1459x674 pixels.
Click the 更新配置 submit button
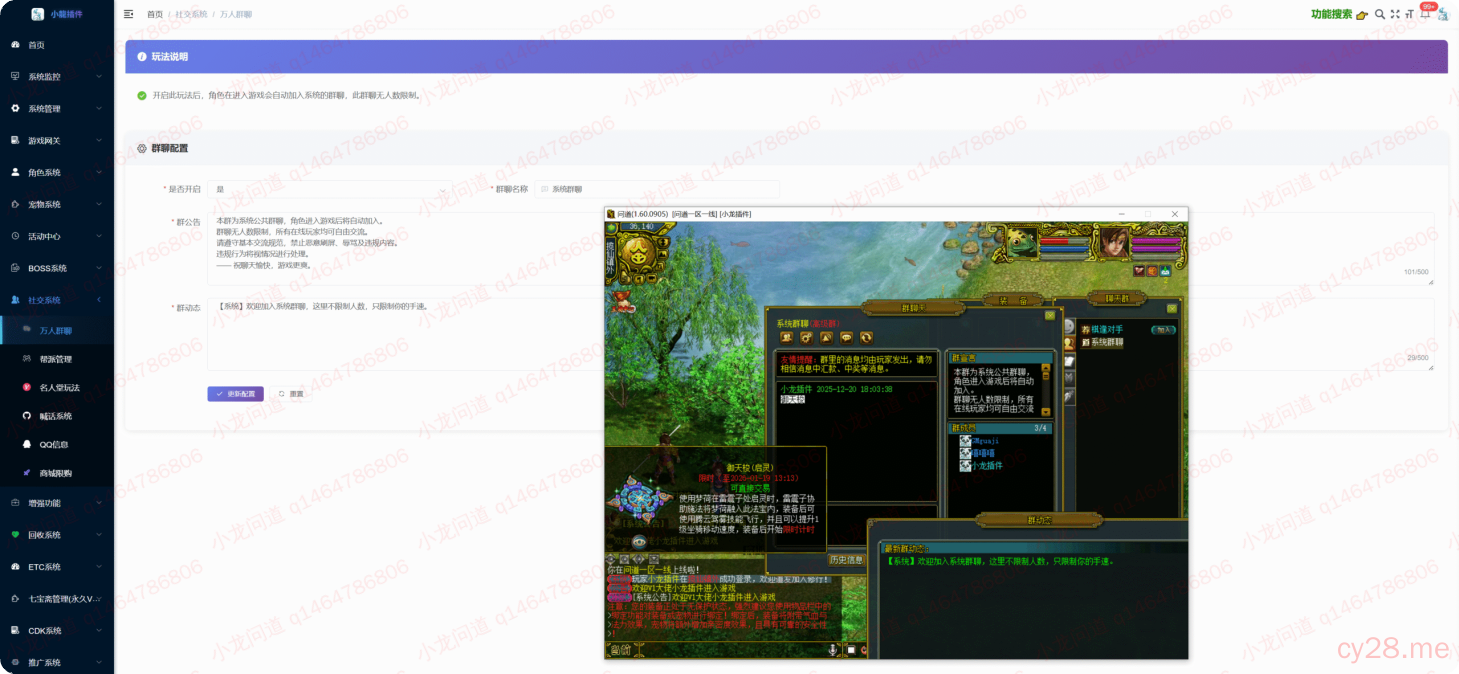[x=236, y=394]
